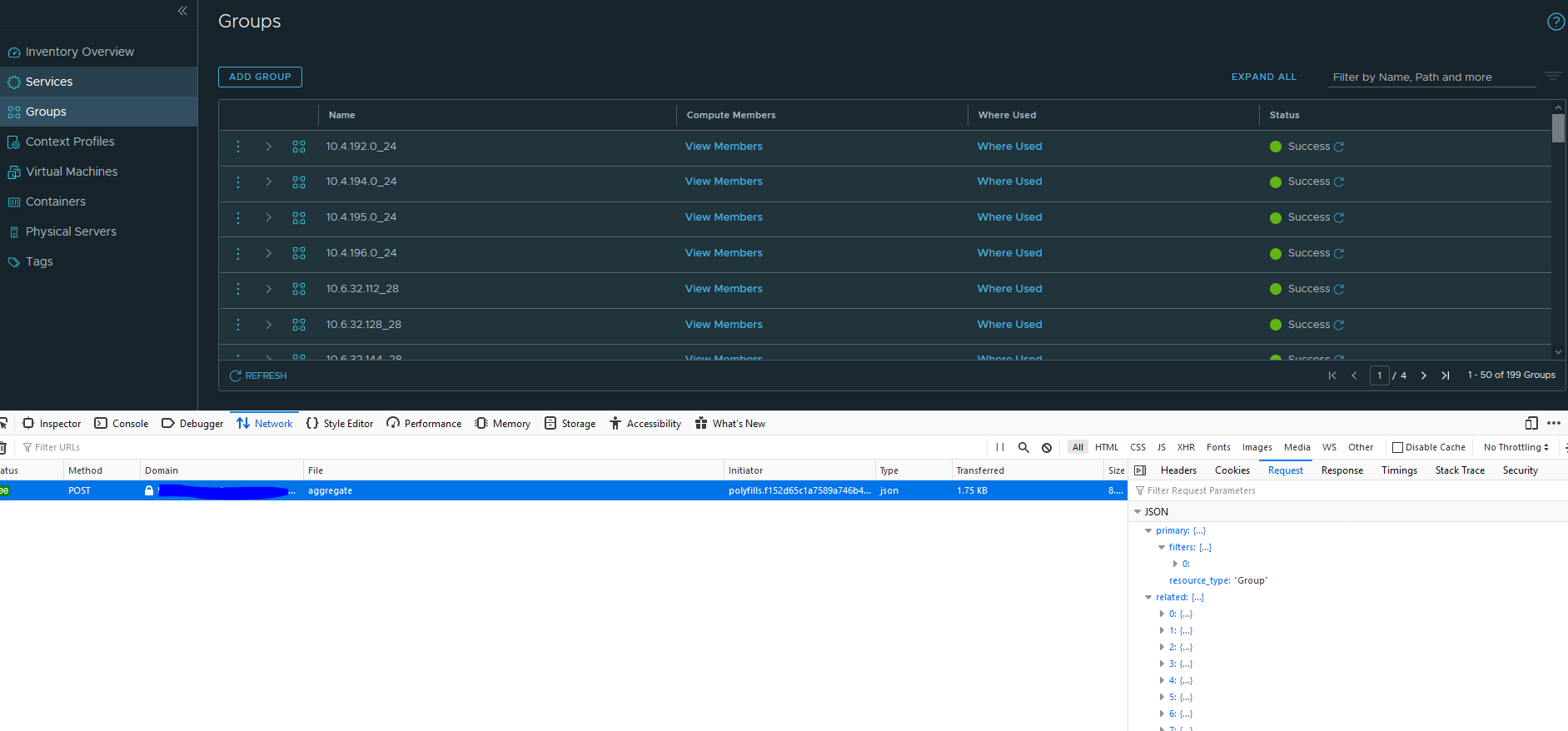1568x731 pixels.
Task: Open actions menu for group 10.4.194.0_24
Action: click(x=238, y=182)
